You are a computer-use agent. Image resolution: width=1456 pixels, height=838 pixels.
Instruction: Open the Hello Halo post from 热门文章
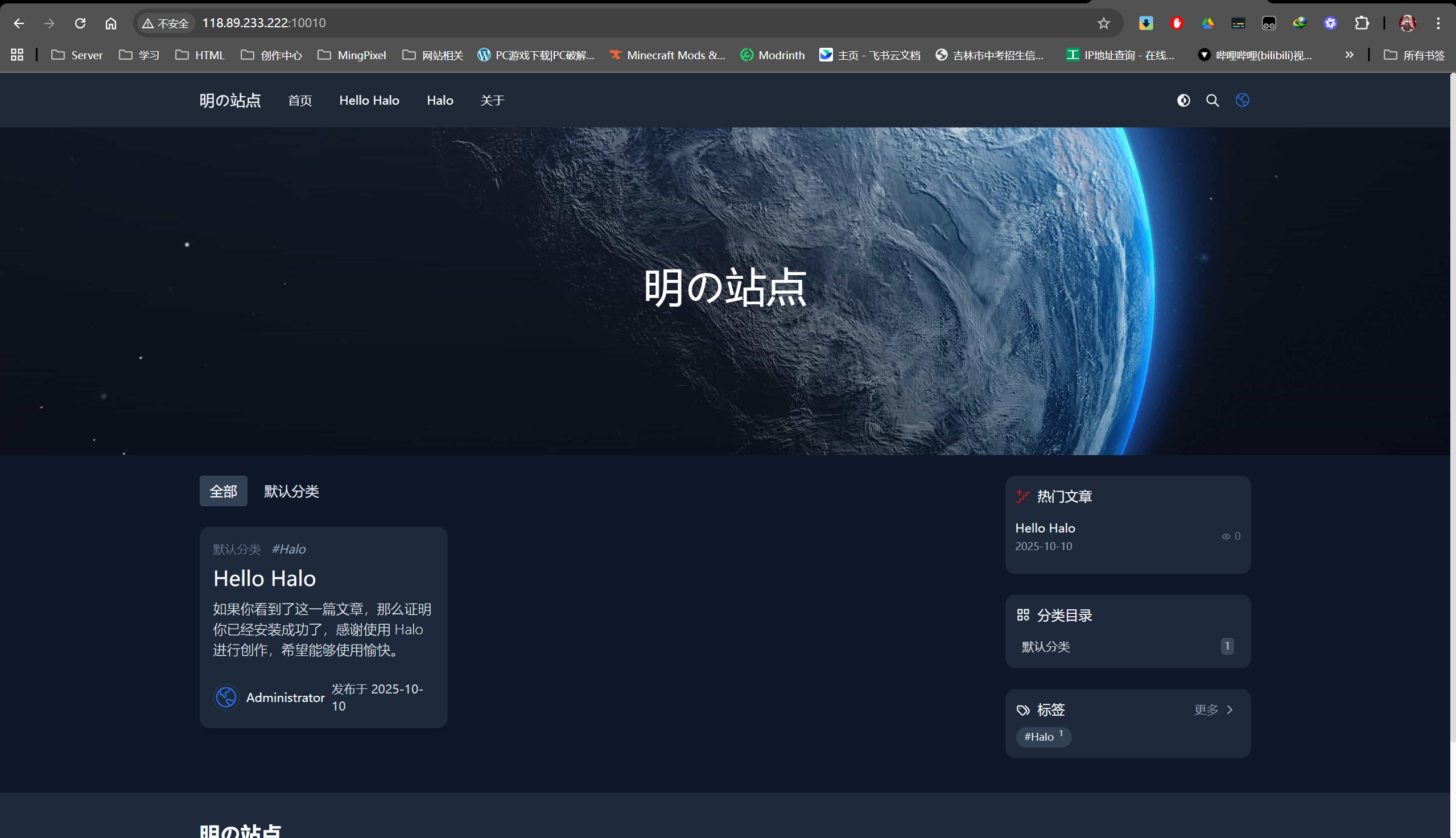[x=1045, y=528]
